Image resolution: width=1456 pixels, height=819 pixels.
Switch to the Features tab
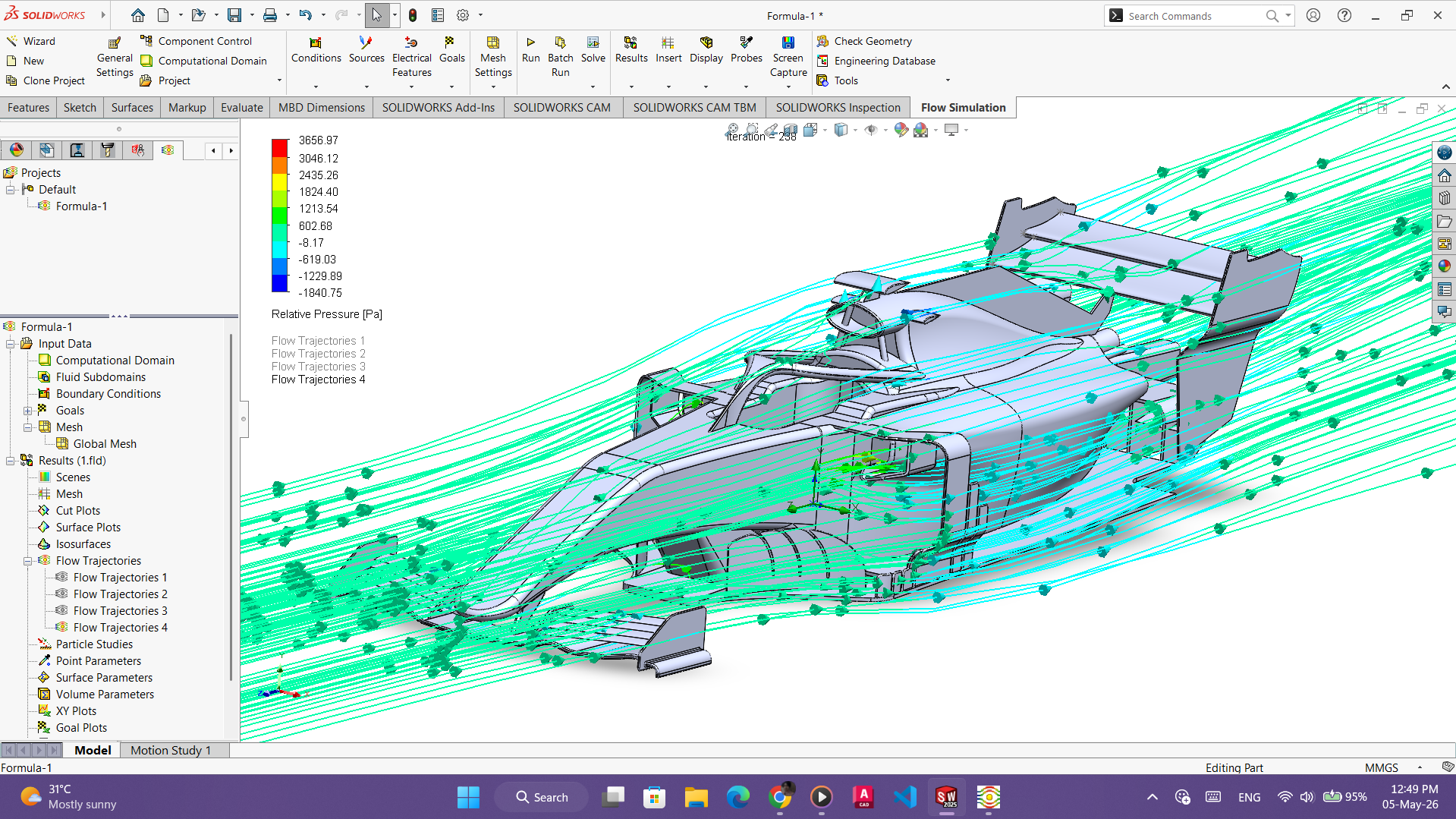pyautogui.click(x=28, y=108)
